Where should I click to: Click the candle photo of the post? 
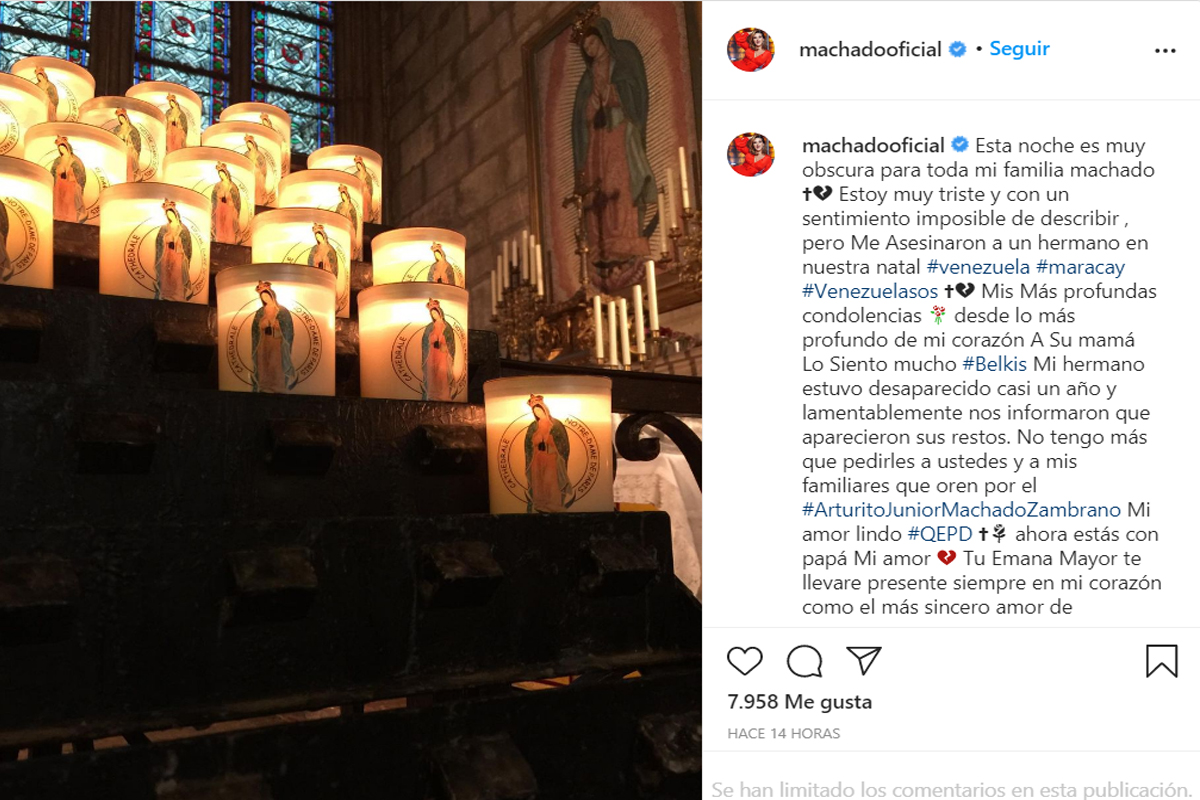click(x=350, y=400)
